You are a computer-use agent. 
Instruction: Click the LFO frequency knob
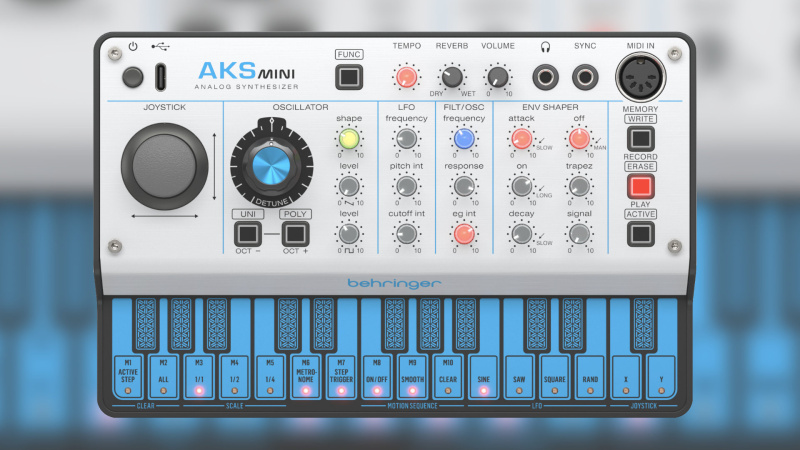(407, 139)
